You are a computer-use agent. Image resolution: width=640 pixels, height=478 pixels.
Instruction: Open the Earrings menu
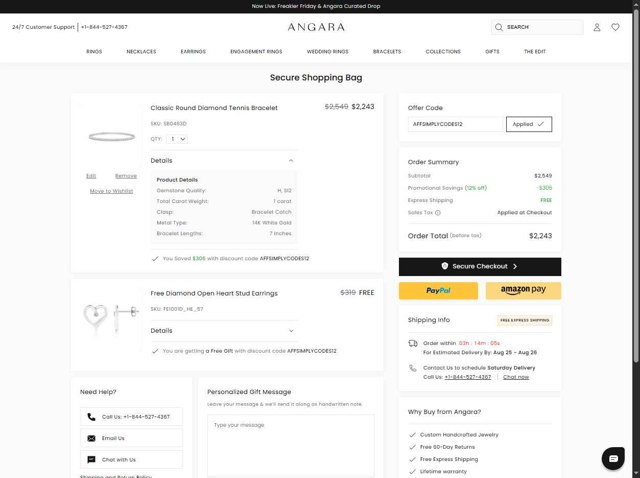click(193, 51)
